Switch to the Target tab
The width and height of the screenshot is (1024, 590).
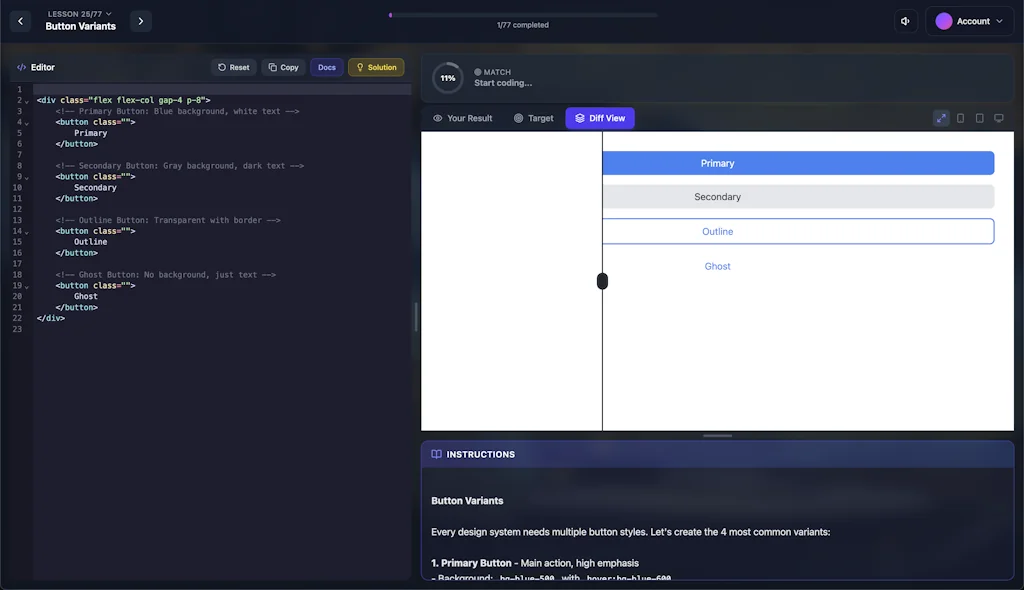coord(533,117)
